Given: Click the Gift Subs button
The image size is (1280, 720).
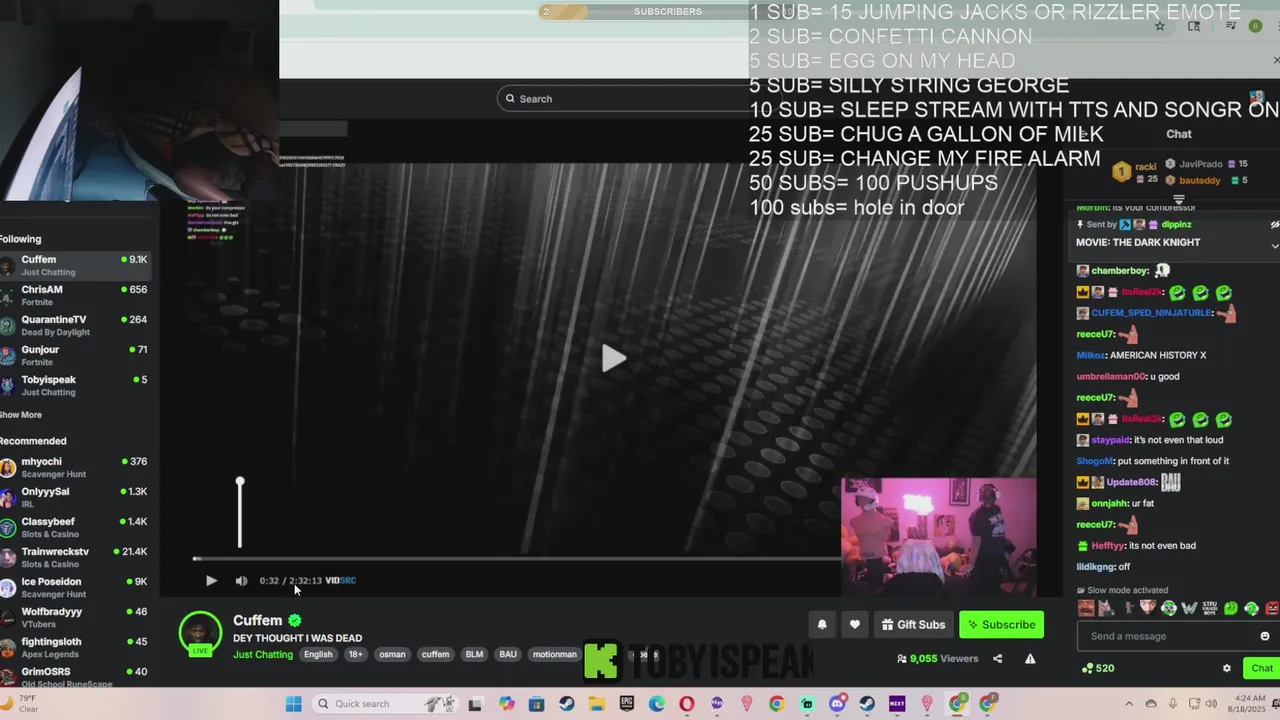Looking at the screenshot, I should tap(913, 624).
